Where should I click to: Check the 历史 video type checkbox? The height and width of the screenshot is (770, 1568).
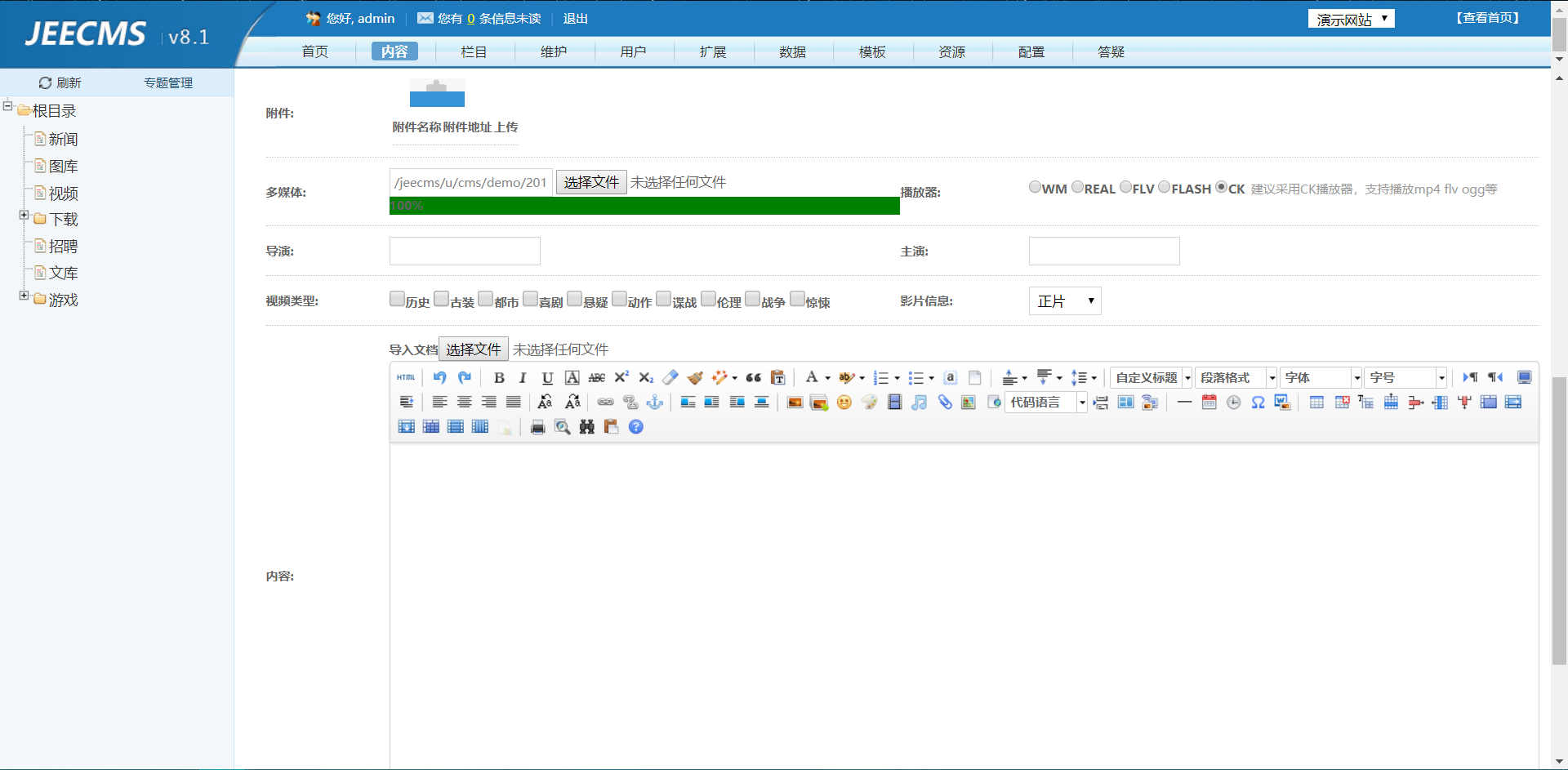pos(397,300)
